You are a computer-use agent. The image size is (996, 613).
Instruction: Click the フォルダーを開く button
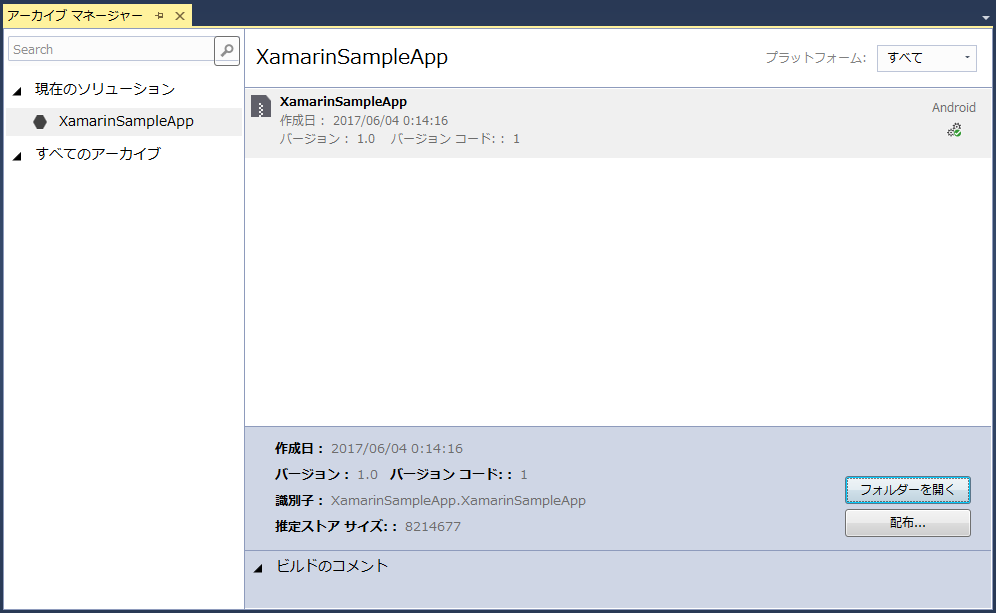pyautogui.click(x=908, y=490)
